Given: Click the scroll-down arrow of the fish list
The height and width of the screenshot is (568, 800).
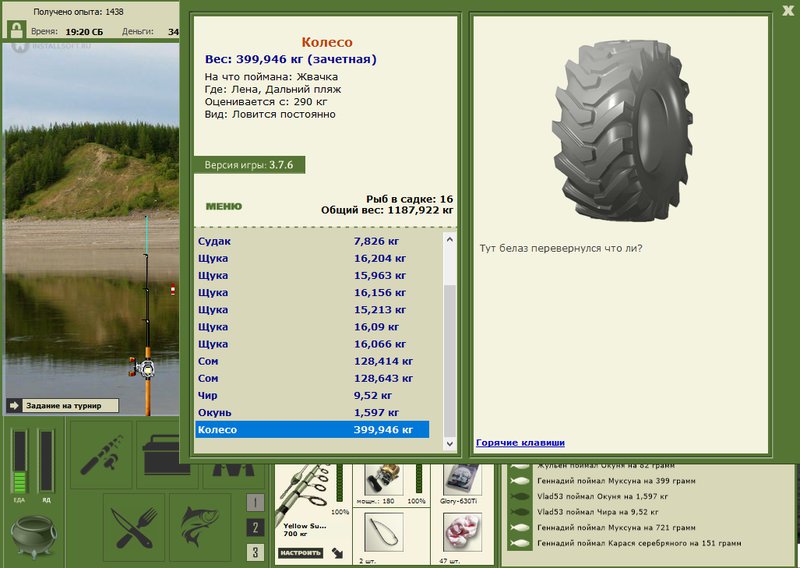Looking at the screenshot, I should pos(449,444).
